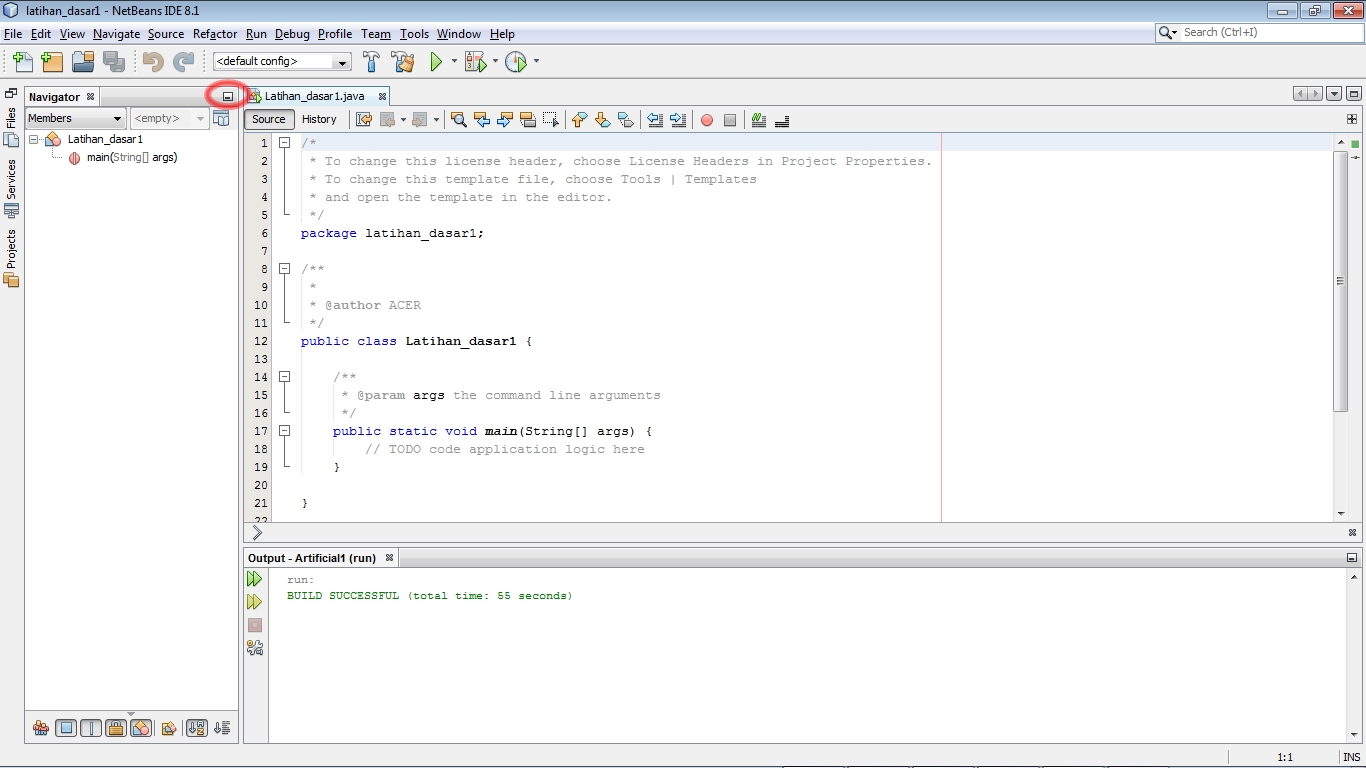
Task: Open the ANT settings wrench in Output panel
Action: [254, 647]
